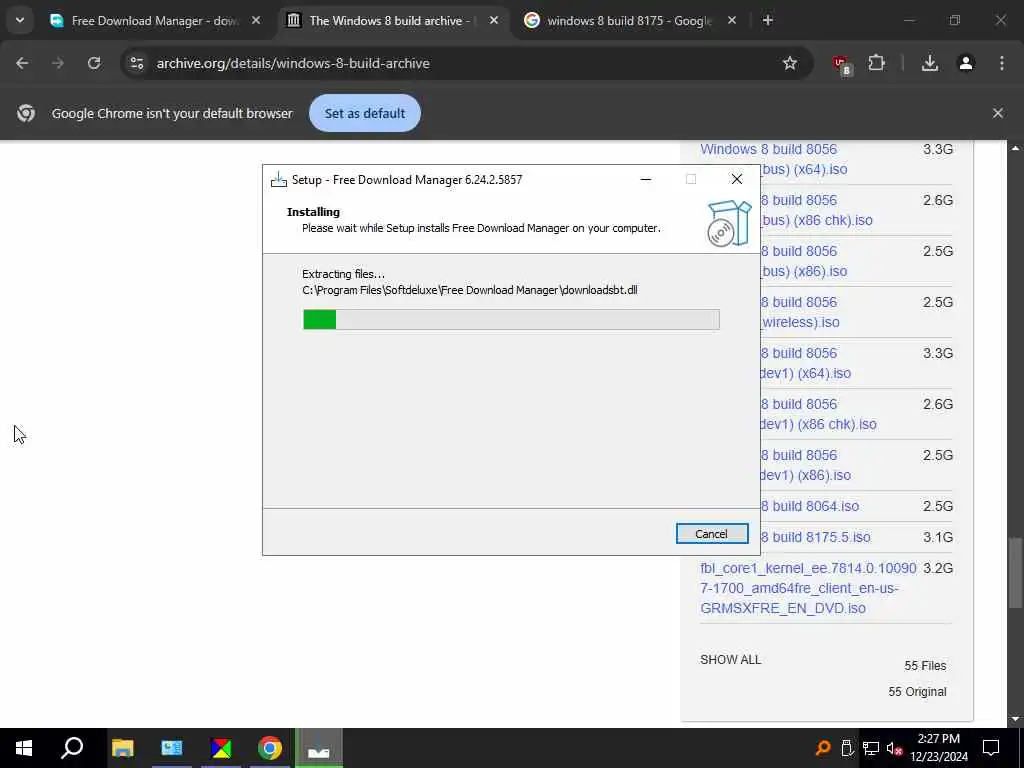Open the Windows Start menu

click(x=24, y=748)
